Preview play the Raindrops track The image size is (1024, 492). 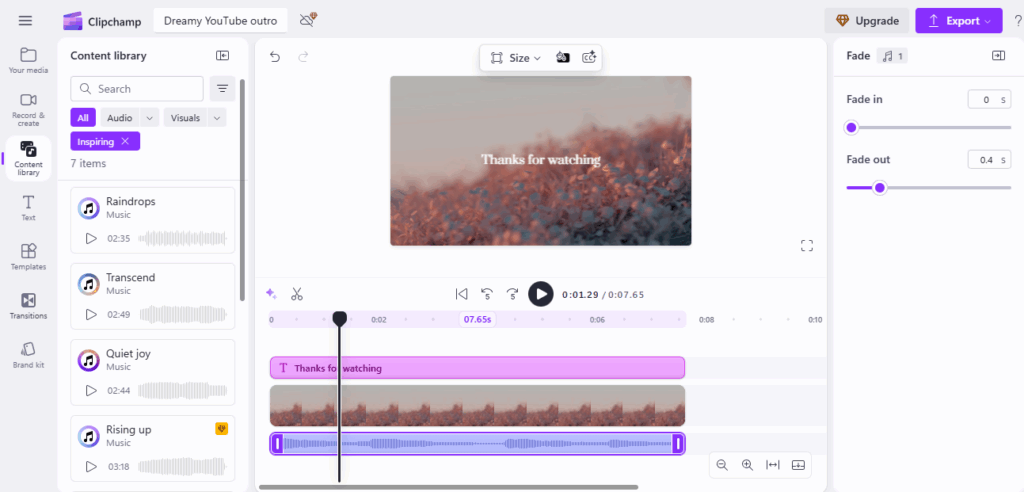[91, 238]
